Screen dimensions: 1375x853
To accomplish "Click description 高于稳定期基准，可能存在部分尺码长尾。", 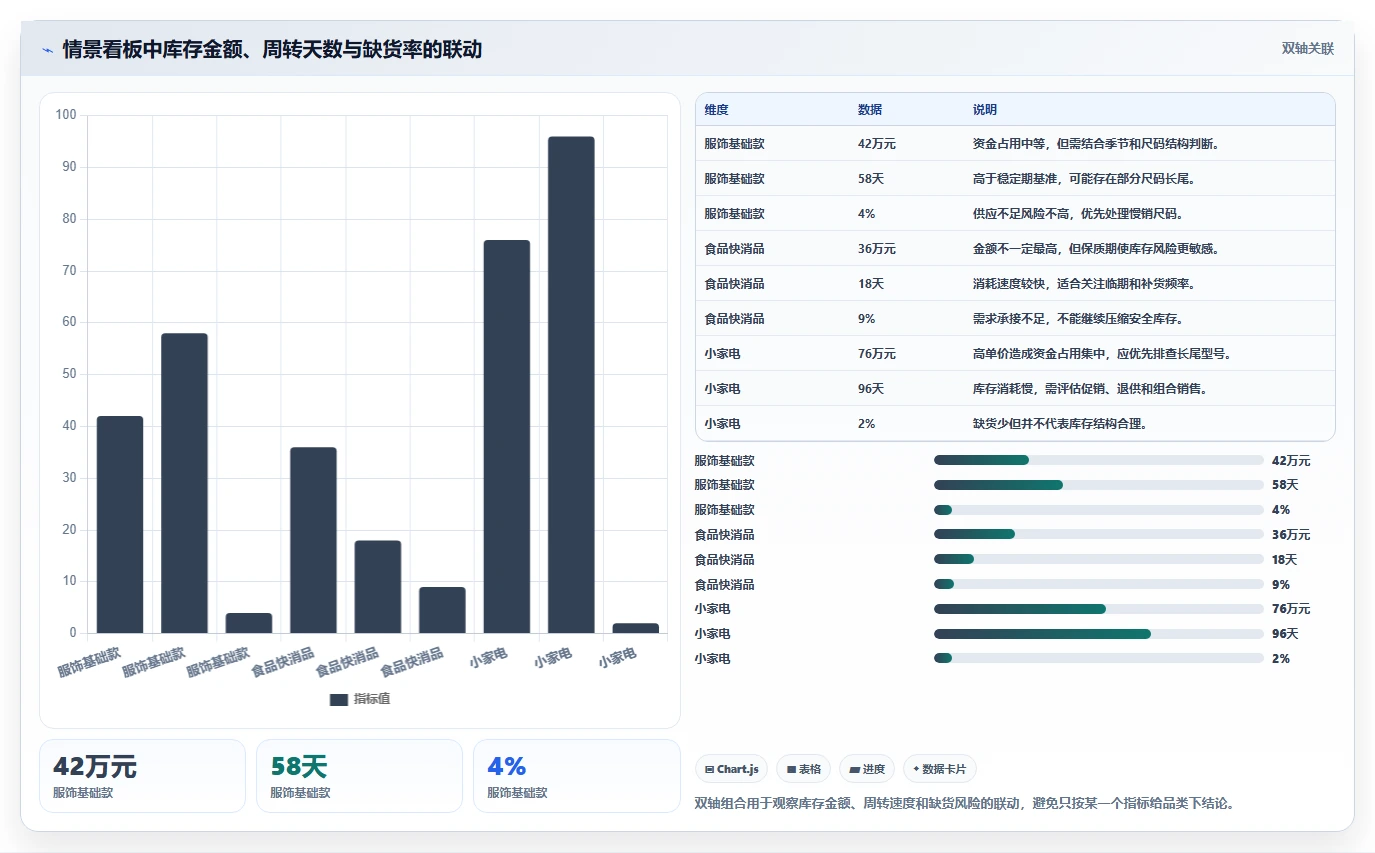I will click(x=1084, y=179).
